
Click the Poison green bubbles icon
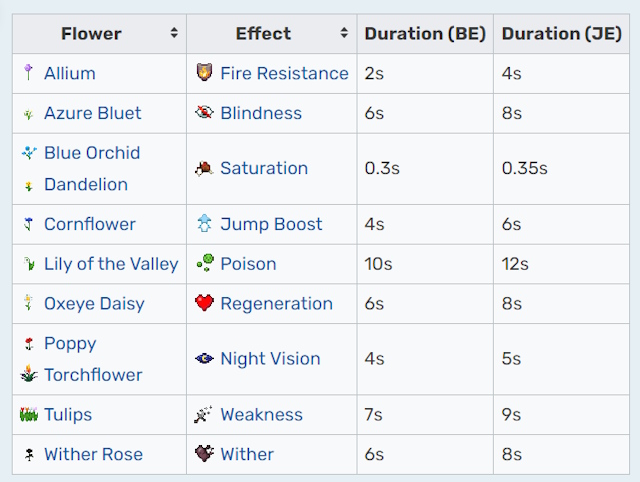[x=205, y=263]
